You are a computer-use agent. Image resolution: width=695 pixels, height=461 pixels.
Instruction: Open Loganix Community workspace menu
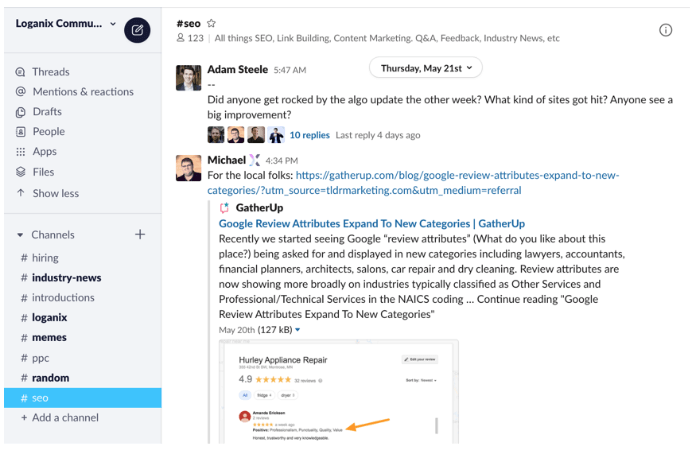click(x=66, y=23)
